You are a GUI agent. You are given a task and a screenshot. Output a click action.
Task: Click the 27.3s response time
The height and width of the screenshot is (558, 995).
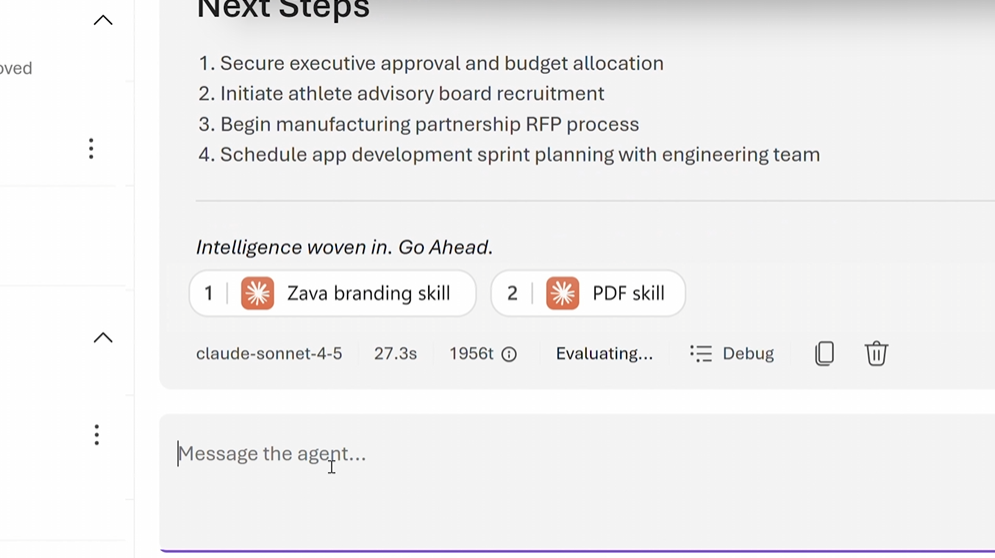(x=395, y=353)
